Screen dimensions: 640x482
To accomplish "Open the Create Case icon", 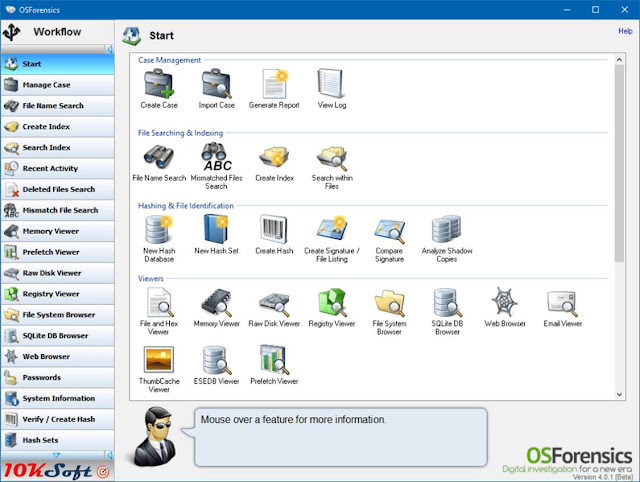I will click(x=159, y=84).
